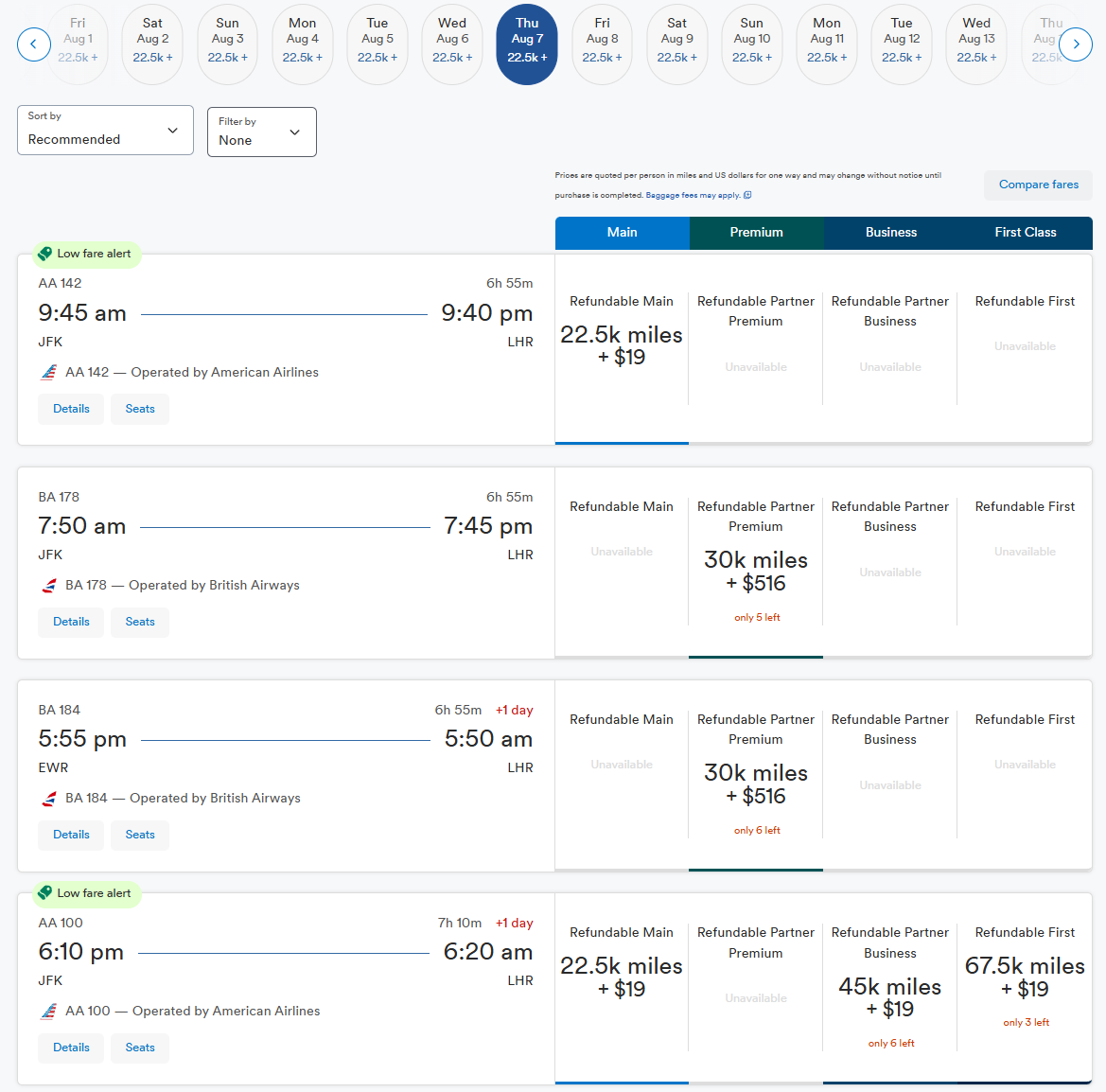Image resolution: width=1106 pixels, height=1092 pixels.
Task: Select the Premium cabin tab
Action: point(756,233)
